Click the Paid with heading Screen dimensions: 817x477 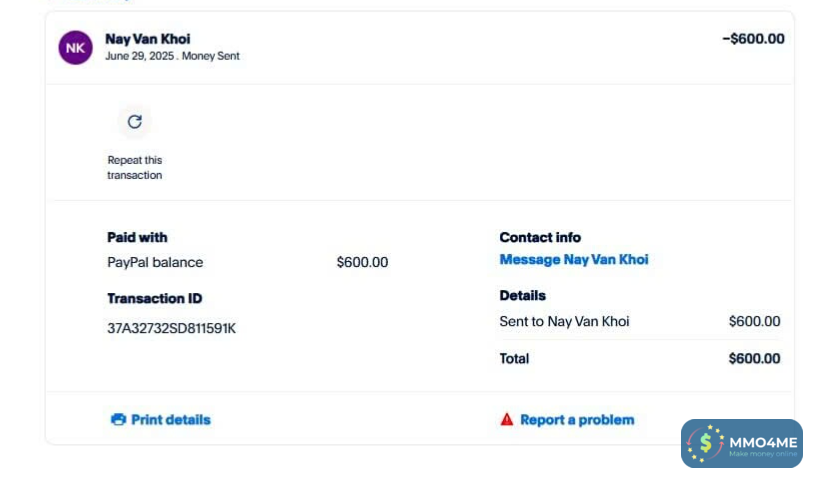(137, 238)
